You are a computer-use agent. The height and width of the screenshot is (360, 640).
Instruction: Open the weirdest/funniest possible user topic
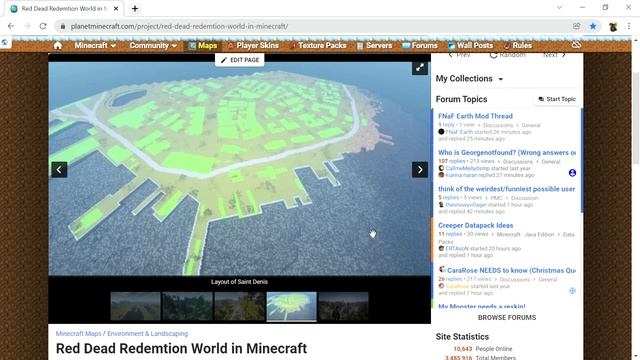click(507, 189)
